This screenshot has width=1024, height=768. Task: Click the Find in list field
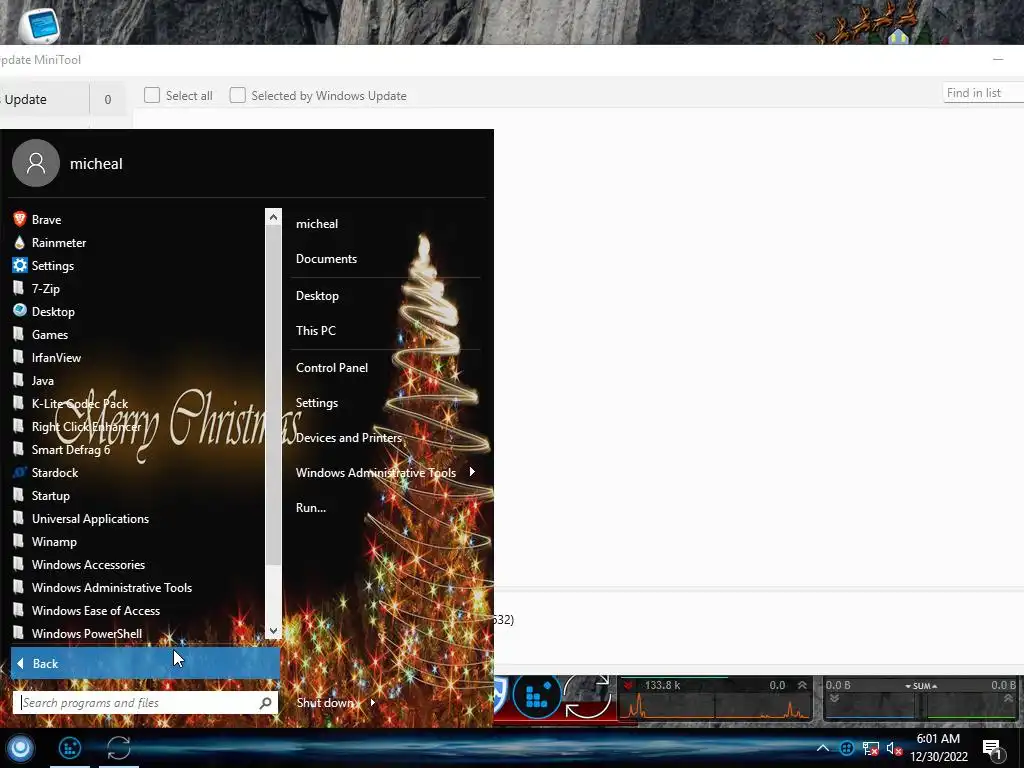pos(983,93)
